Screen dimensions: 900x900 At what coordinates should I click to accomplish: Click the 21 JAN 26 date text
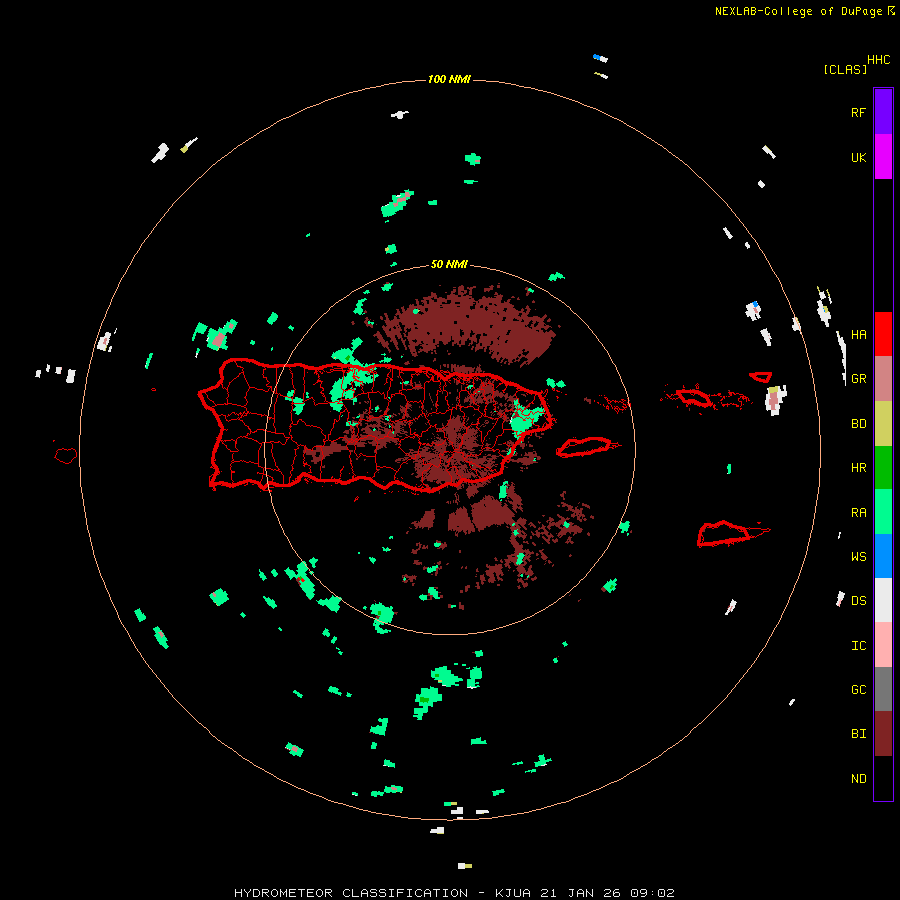pos(580,893)
